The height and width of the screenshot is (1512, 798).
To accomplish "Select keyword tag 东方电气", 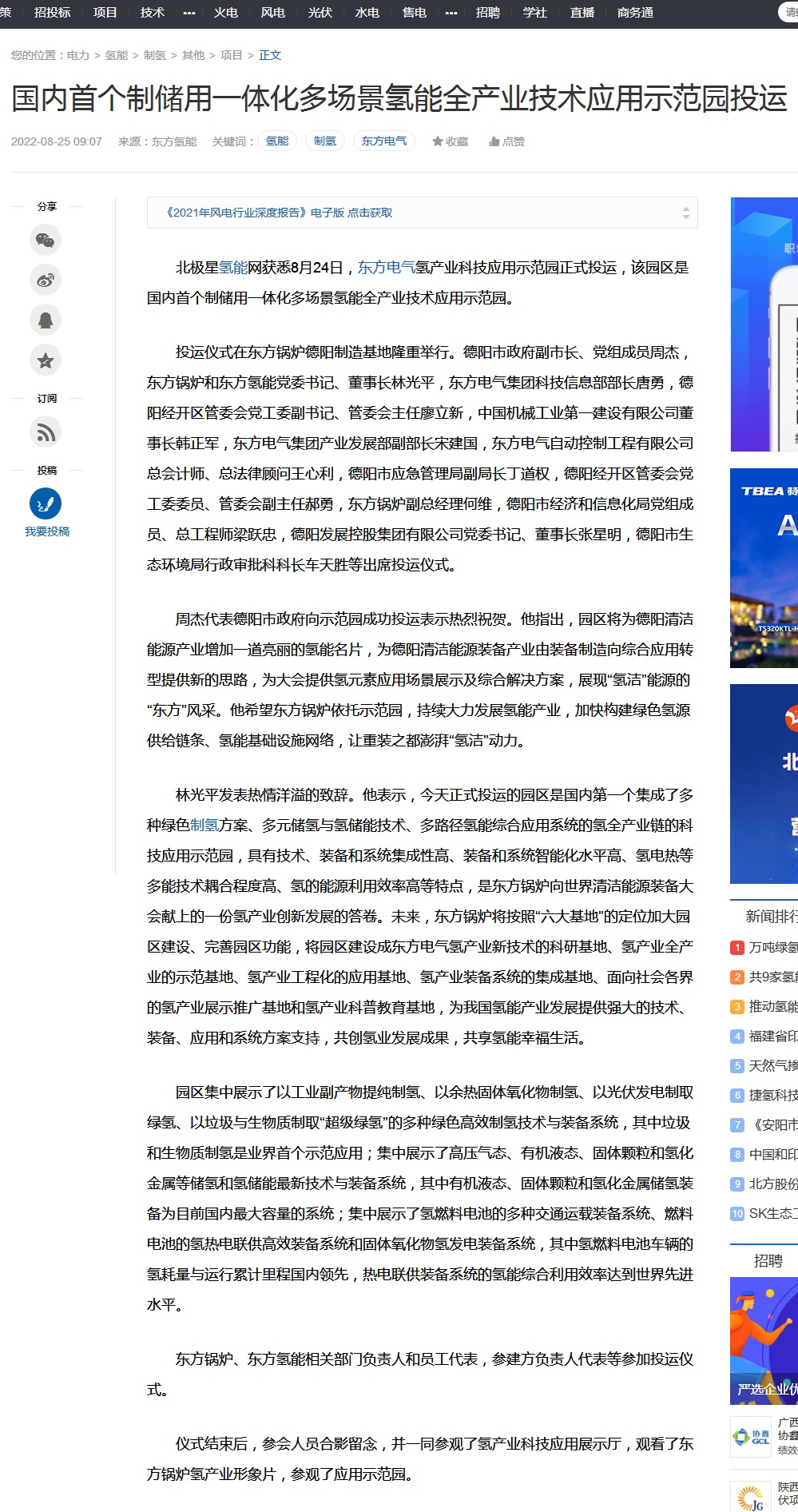I will (x=384, y=141).
